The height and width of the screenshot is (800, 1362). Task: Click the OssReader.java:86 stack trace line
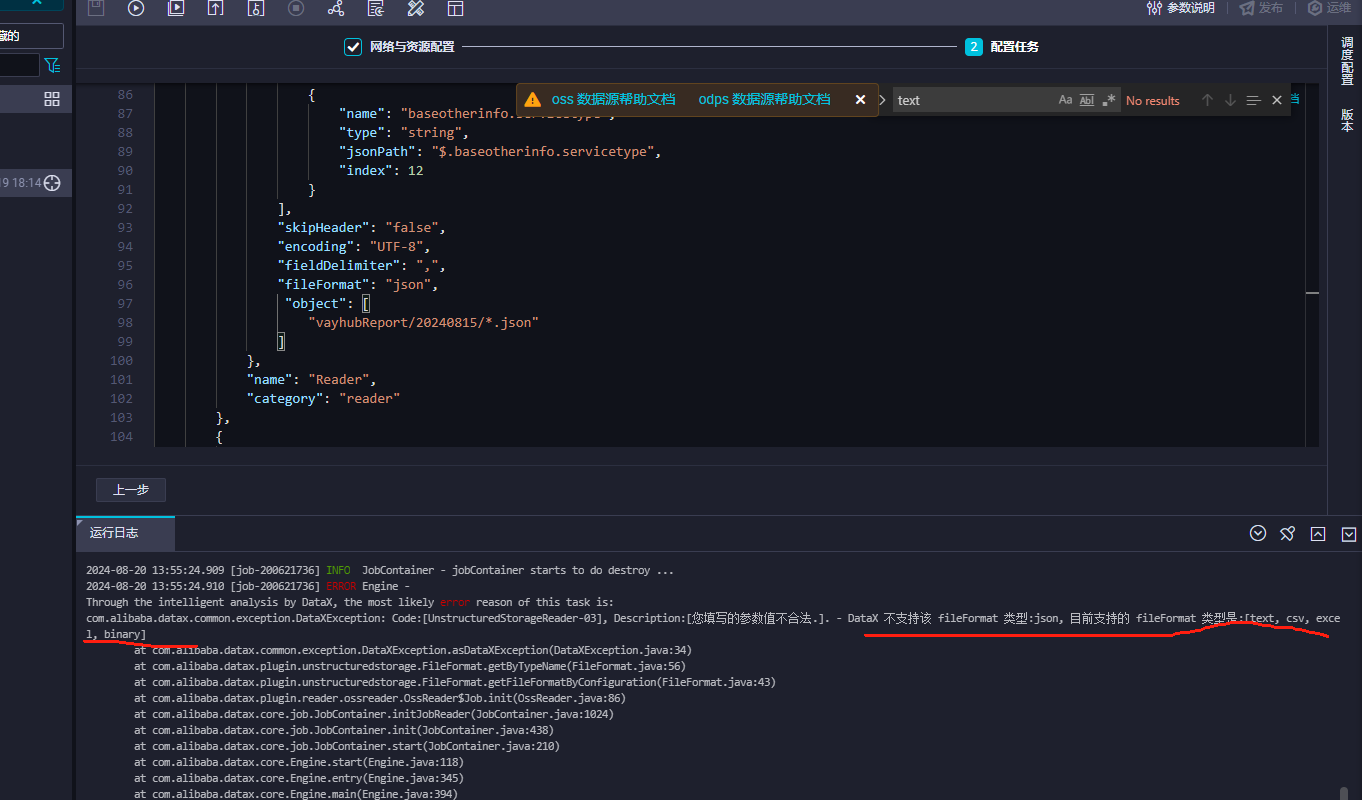[x=380, y=698]
